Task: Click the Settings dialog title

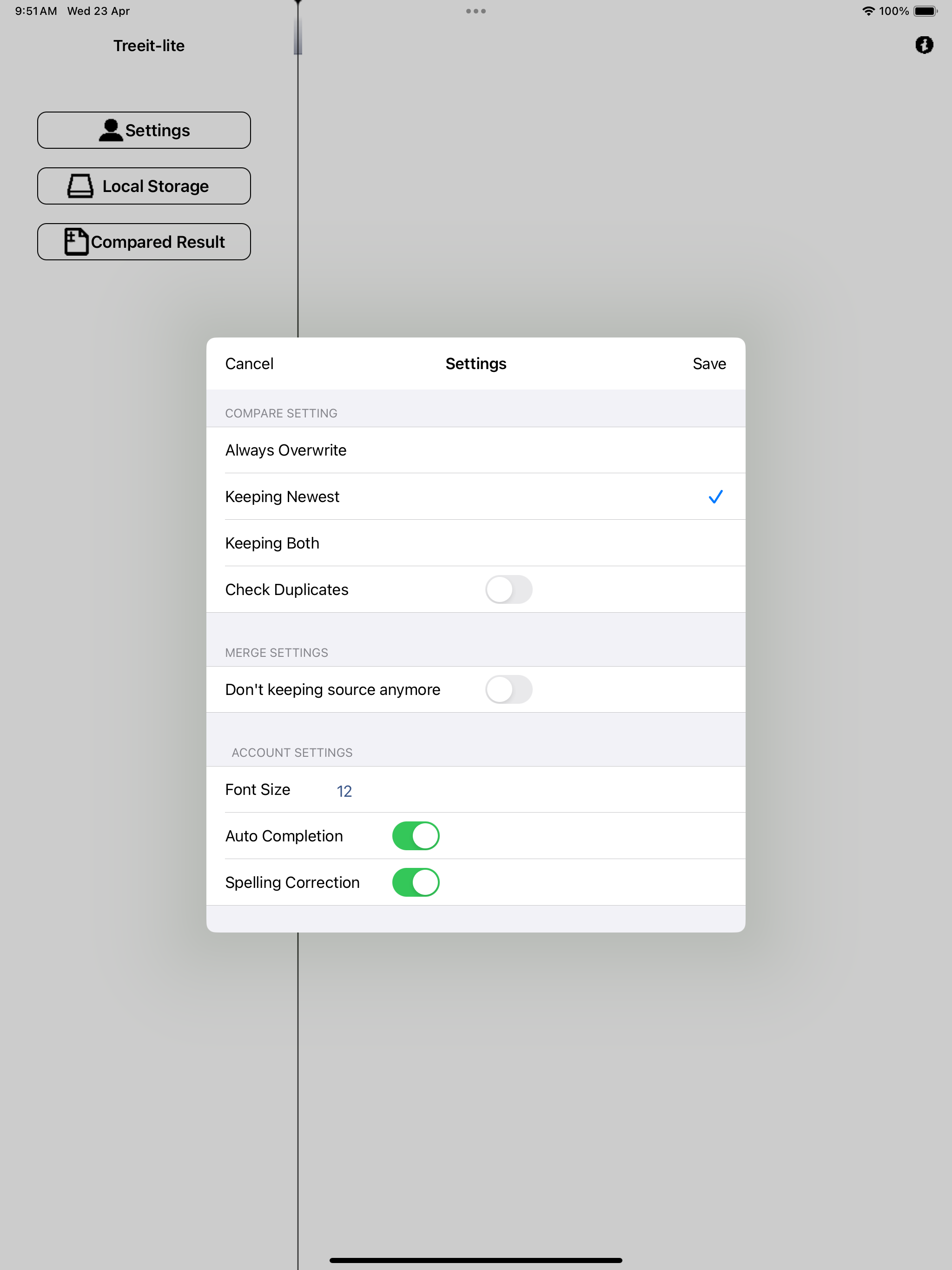Action: click(476, 364)
